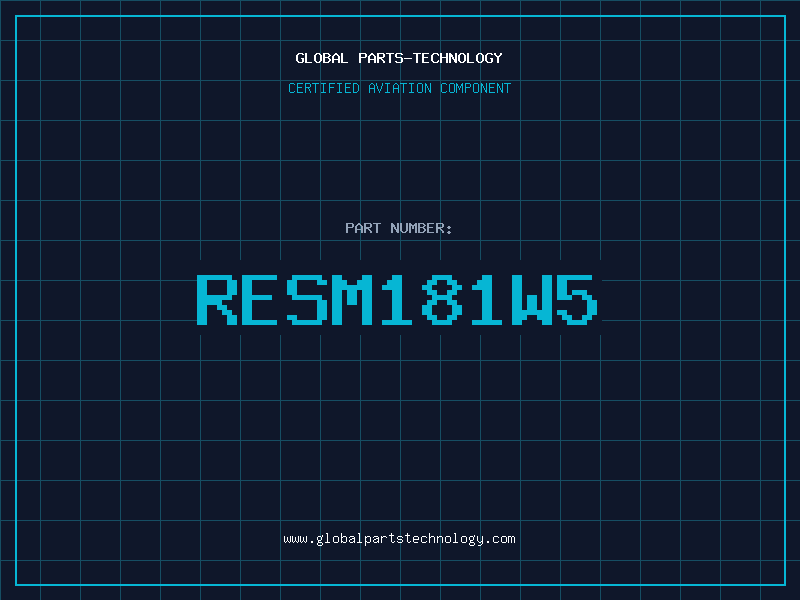Select letter S in the part number

pos(307,300)
